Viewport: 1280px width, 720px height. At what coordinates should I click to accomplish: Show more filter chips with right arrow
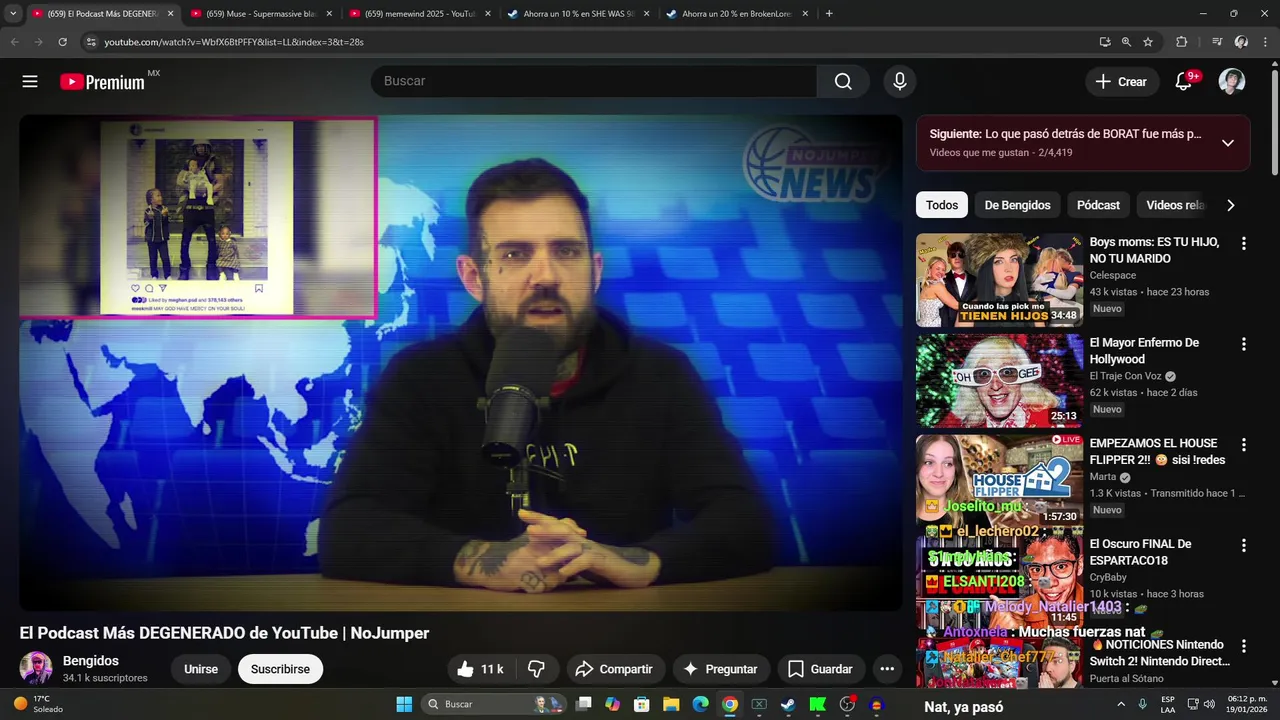[x=1231, y=205]
